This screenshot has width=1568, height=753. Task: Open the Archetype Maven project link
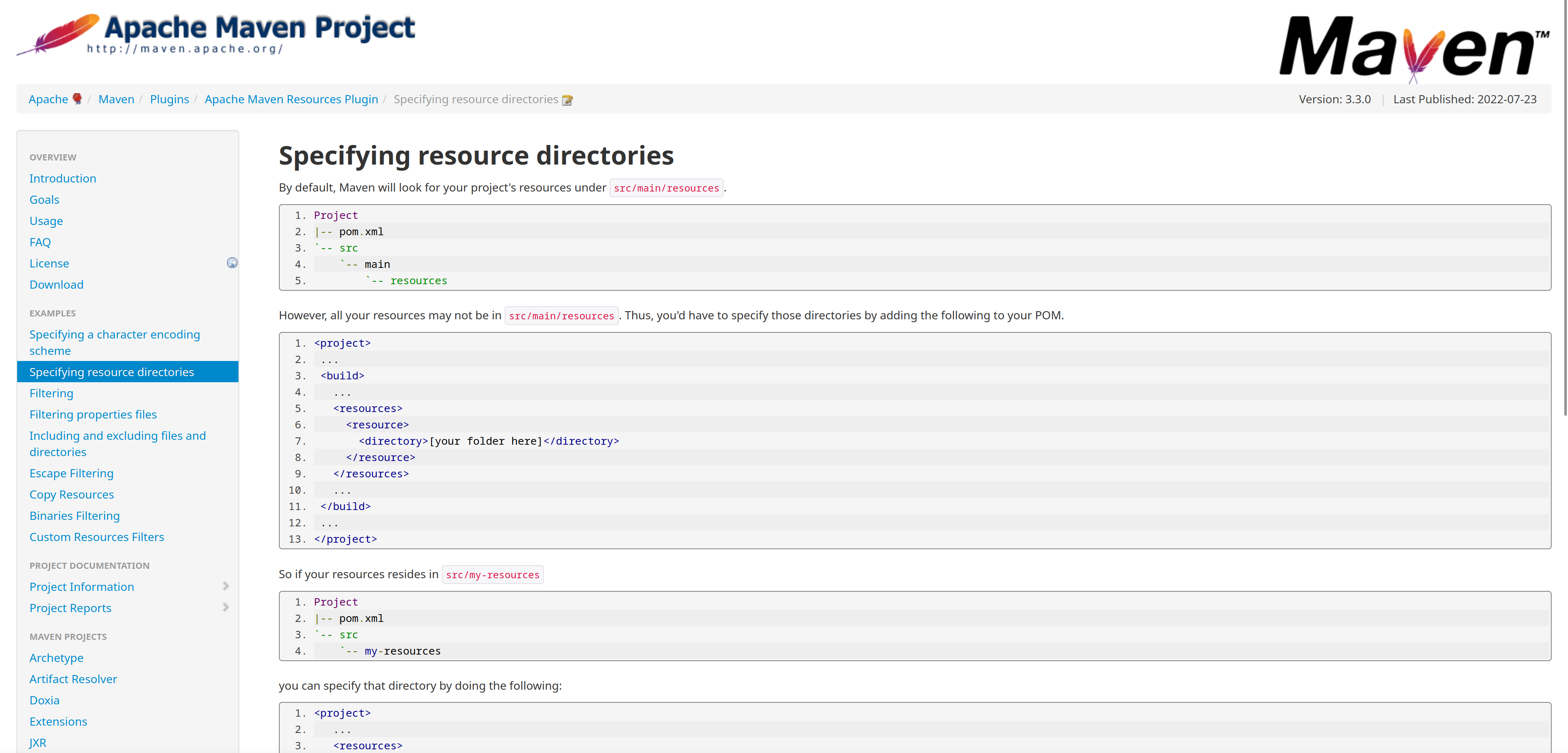57,657
